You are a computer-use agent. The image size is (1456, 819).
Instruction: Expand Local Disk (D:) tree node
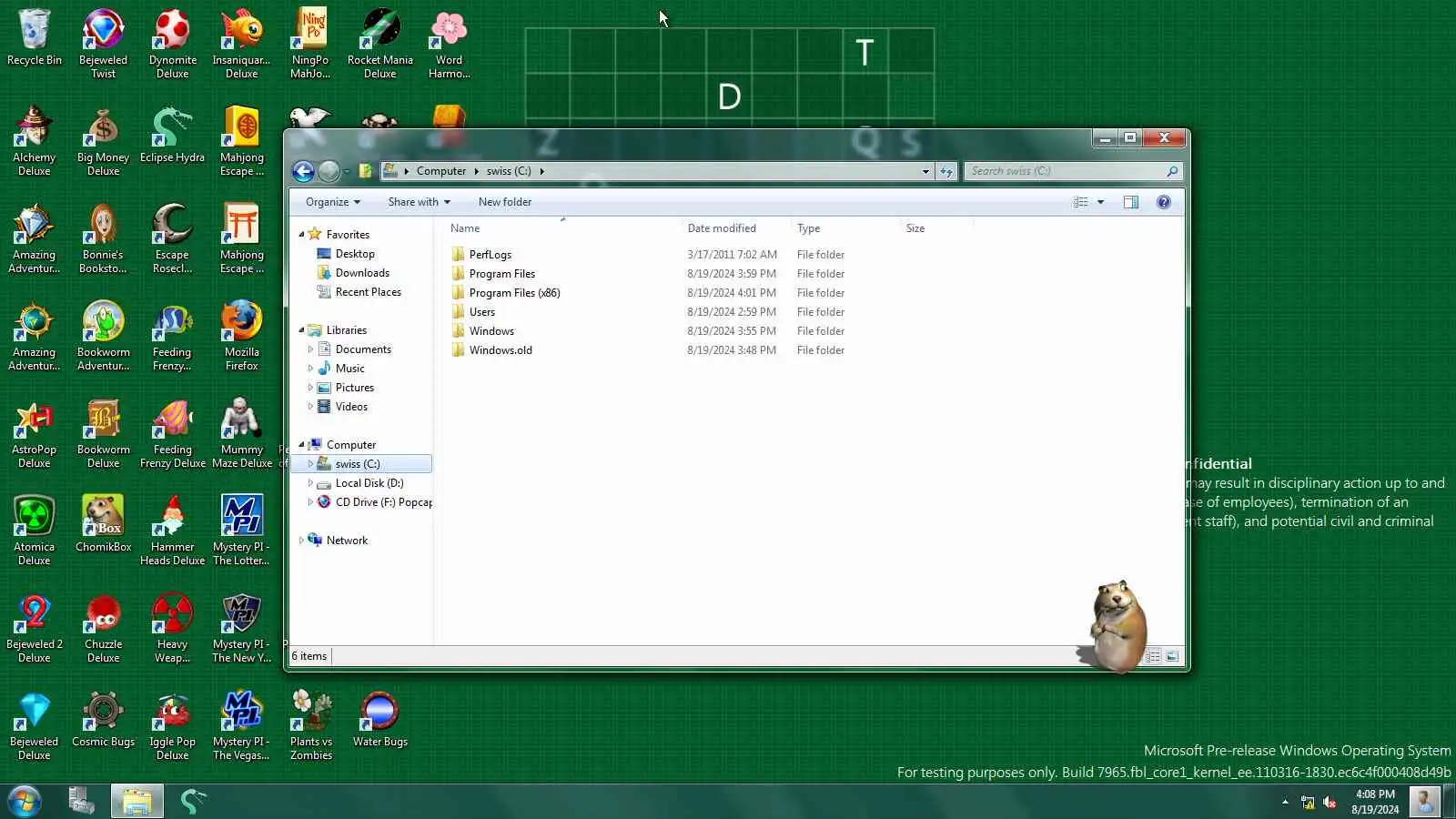click(310, 483)
